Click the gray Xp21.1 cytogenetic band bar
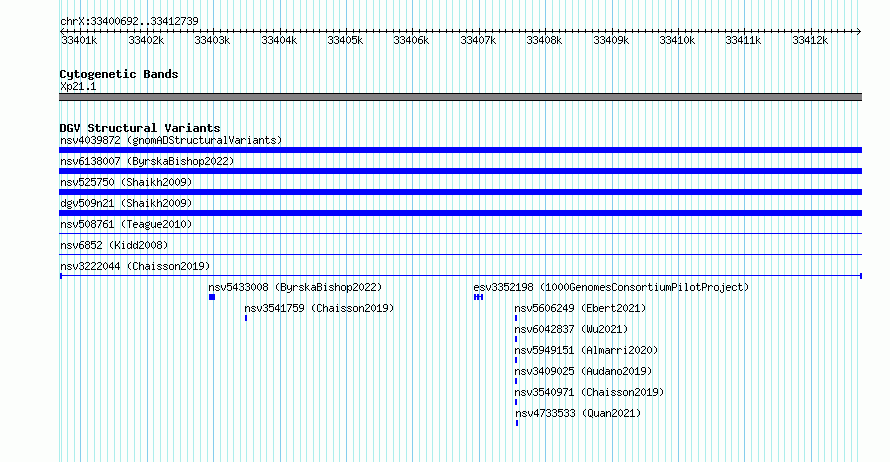The width and height of the screenshot is (890, 462). point(460,97)
